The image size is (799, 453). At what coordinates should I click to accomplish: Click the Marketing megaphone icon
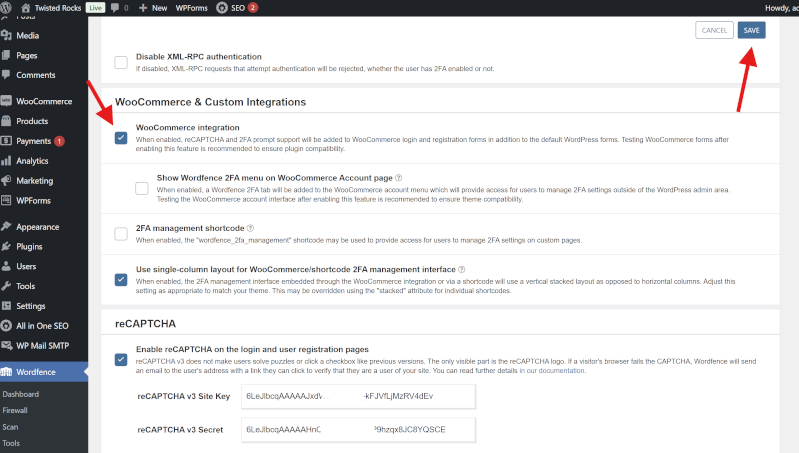tap(6, 180)
